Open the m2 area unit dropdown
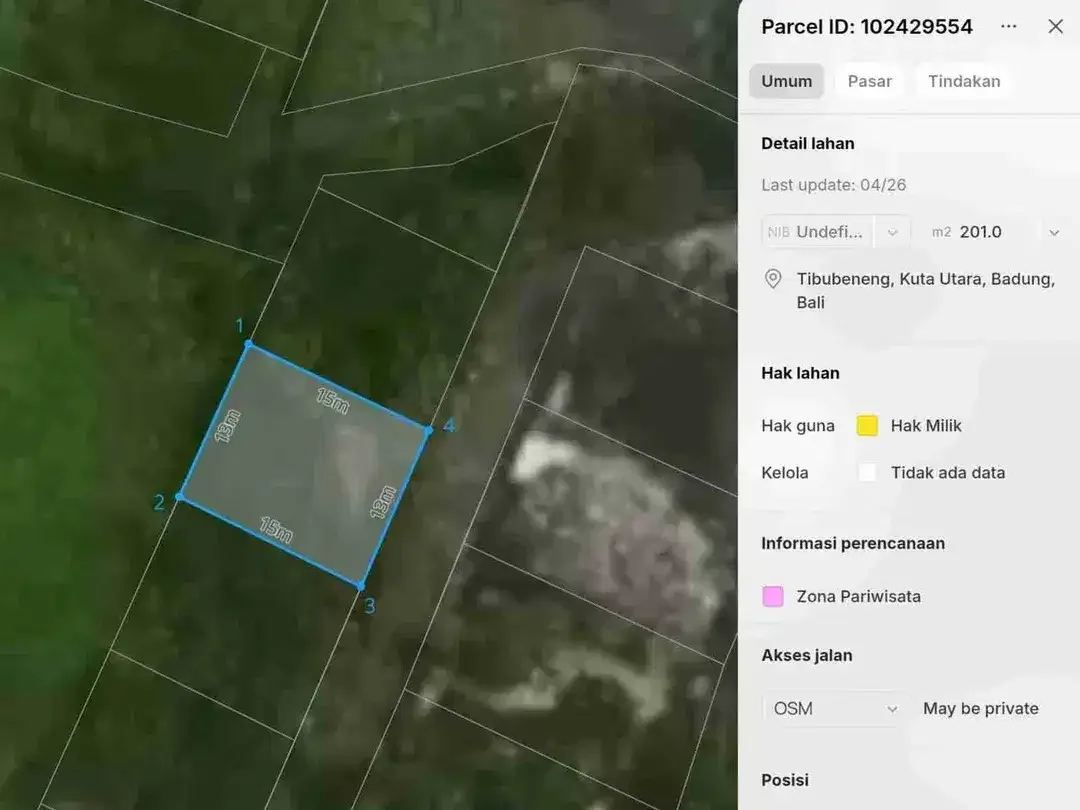 tap(1054, 233)
